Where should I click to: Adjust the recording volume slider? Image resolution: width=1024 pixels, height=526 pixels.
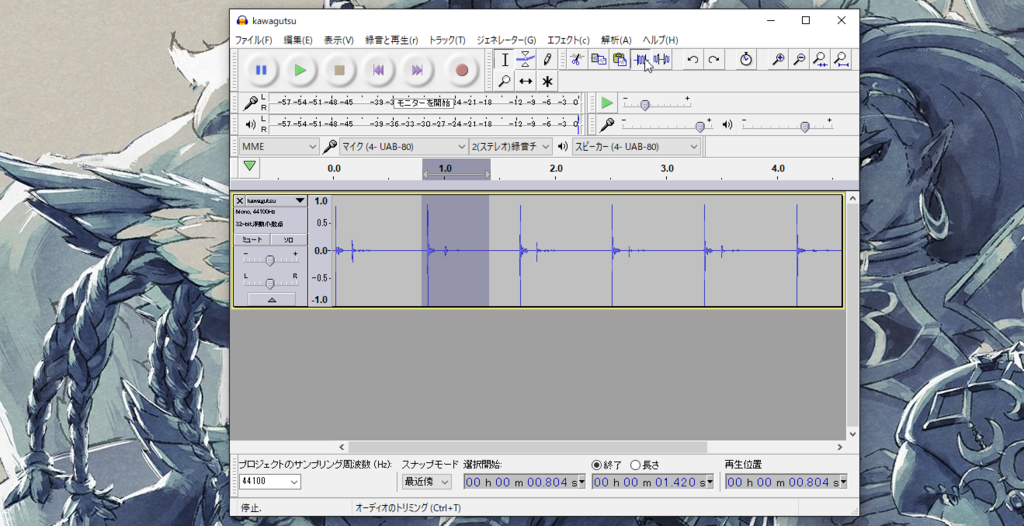click(700, 126)
